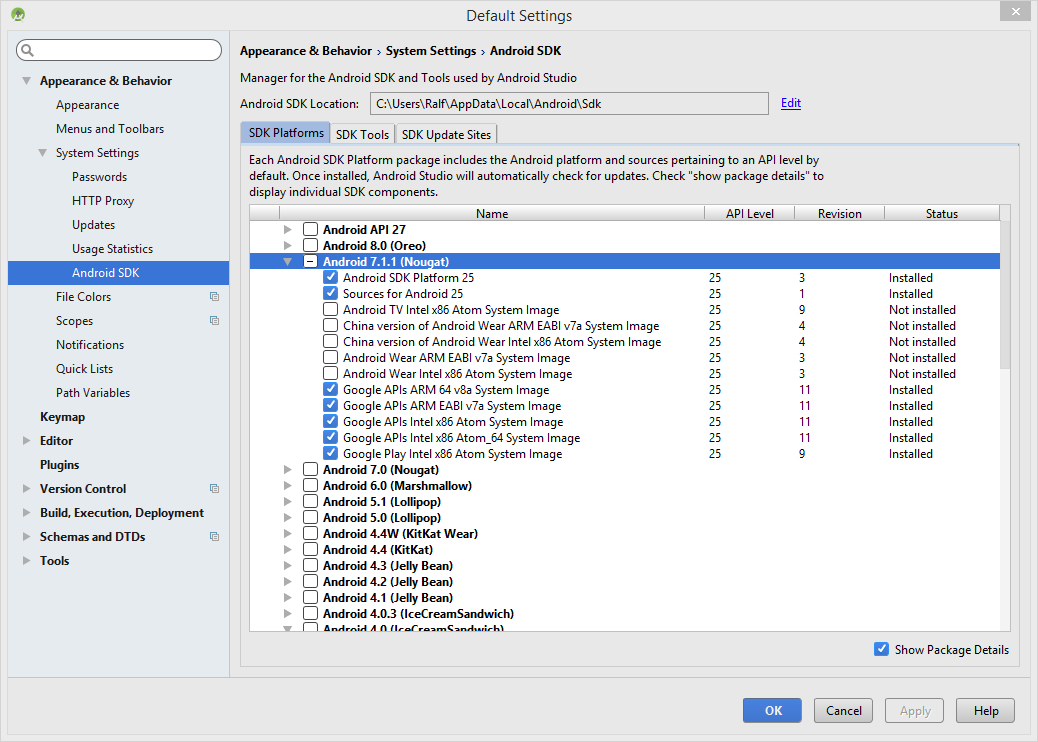1038x742 pixels.
Task: Click project-level icon next to Schemas and DTDs
Action: coord(214,537)
